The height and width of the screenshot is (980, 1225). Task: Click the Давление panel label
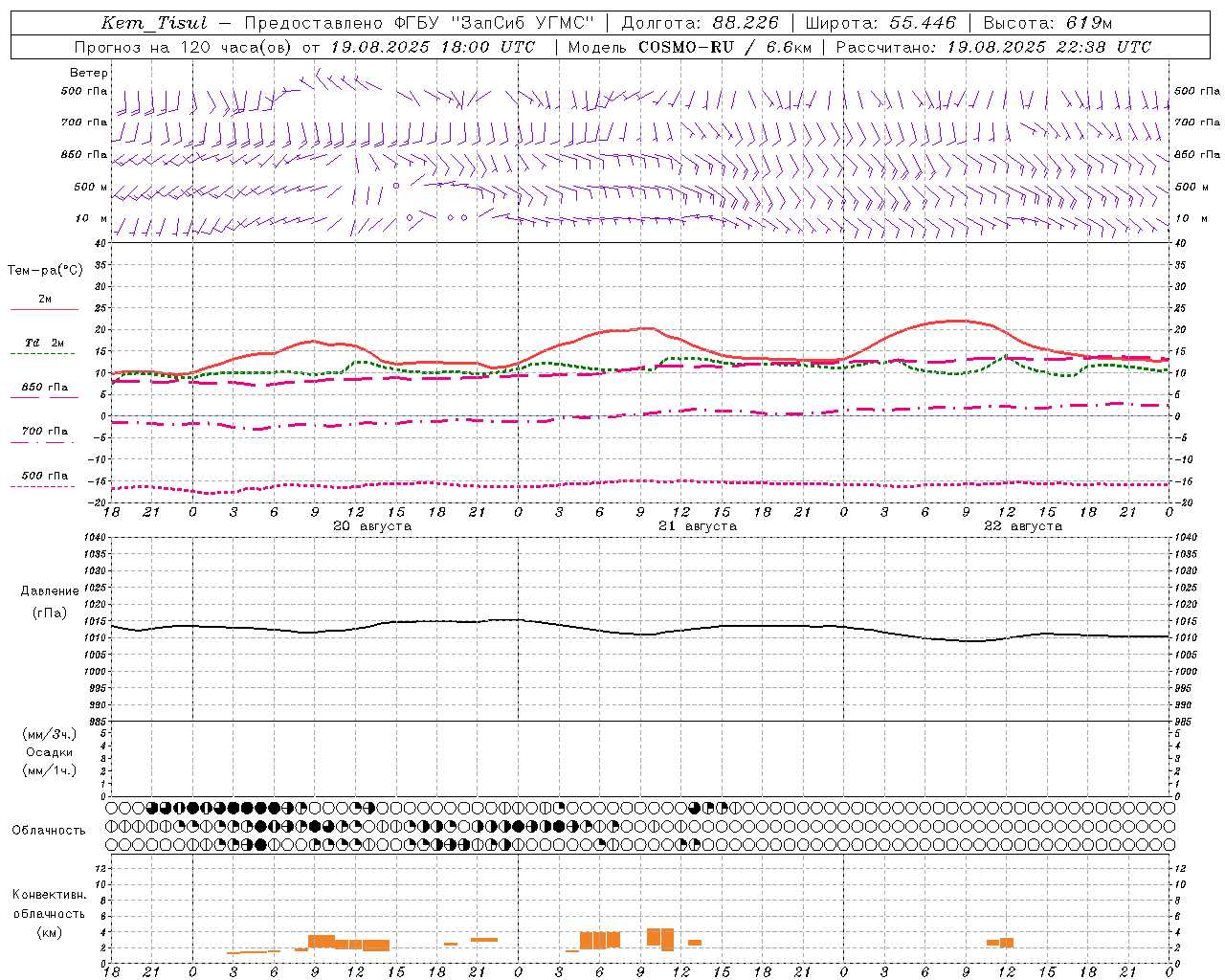coord(50,591)
